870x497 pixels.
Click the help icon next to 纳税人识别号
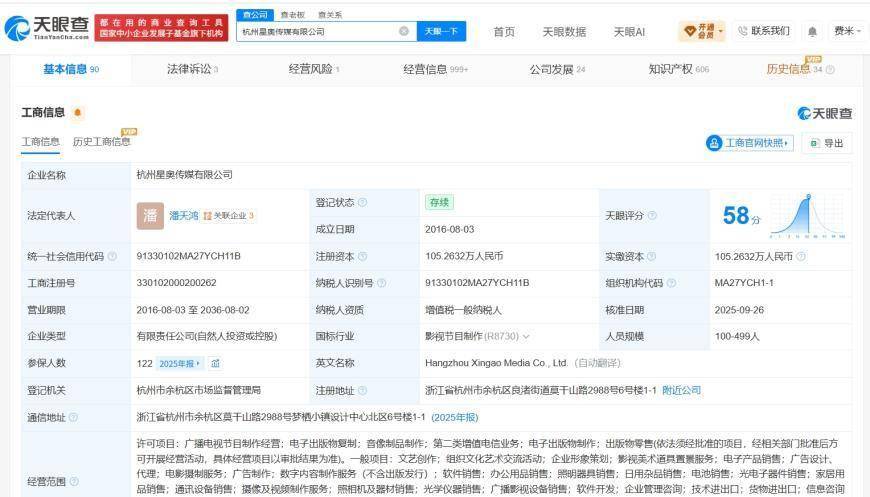click(x=382, y=283)
